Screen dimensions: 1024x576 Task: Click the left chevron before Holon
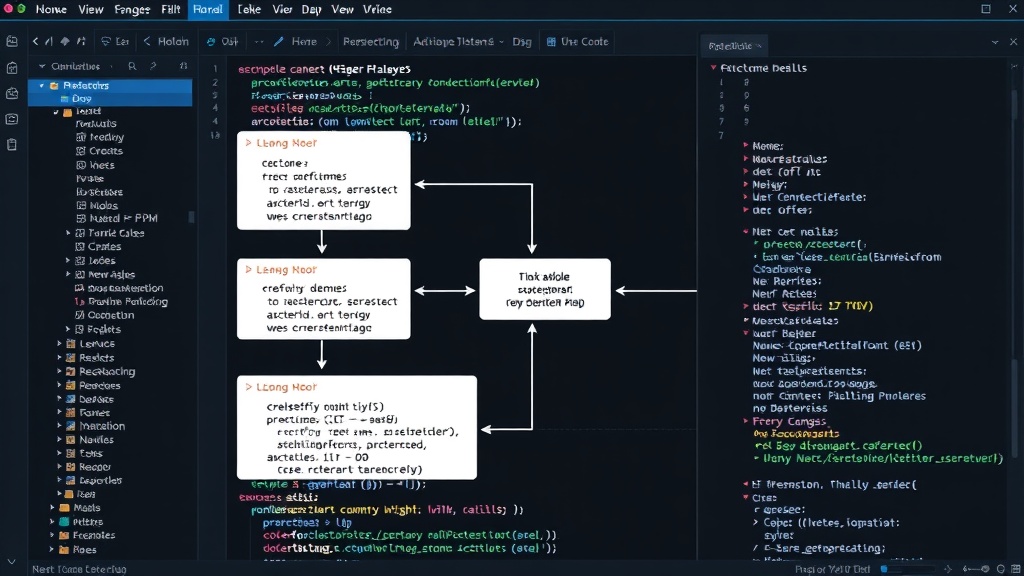[147, 41]
